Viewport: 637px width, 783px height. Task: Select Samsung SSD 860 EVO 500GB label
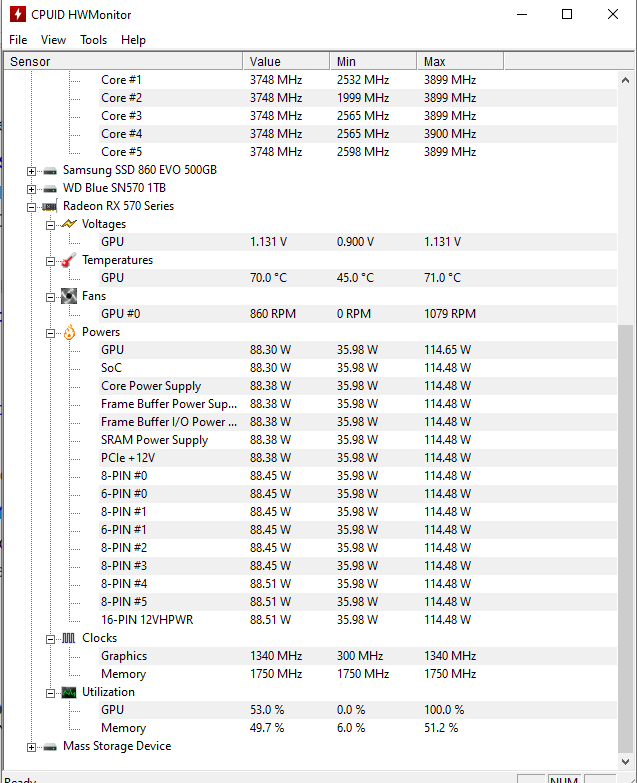pos(140,170)
